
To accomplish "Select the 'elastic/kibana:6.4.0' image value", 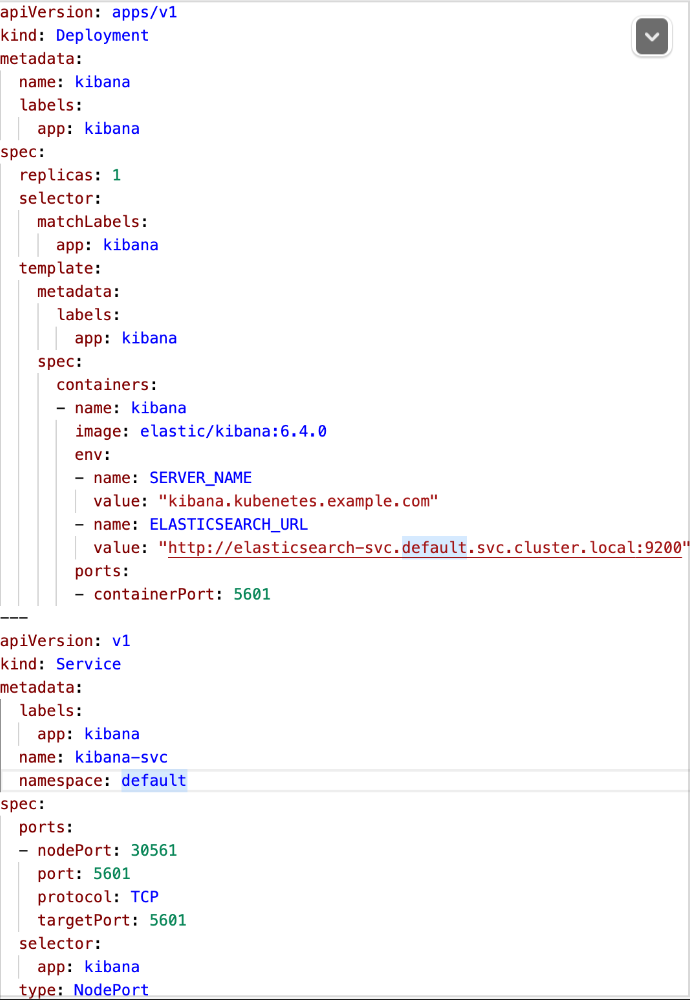I will coord(233,431).
